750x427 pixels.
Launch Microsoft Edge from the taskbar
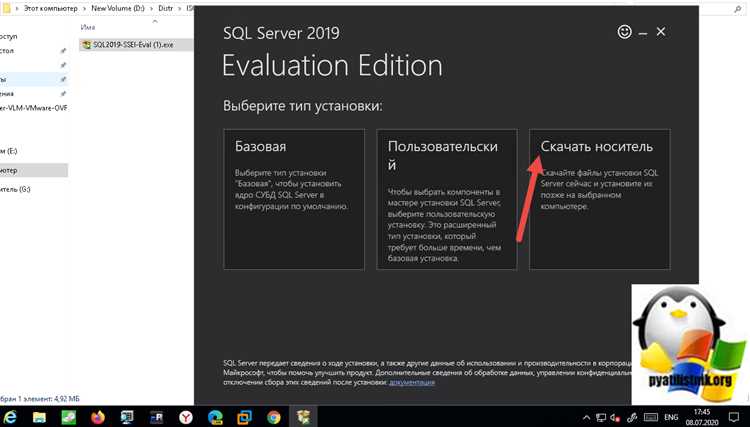click(215, 417)
